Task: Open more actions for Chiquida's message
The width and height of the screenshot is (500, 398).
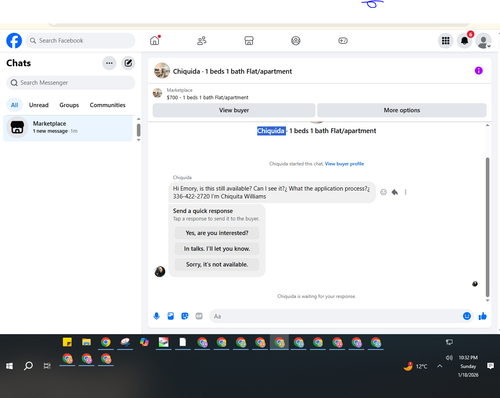Action: pyautogui.click(x=405, y=192)
